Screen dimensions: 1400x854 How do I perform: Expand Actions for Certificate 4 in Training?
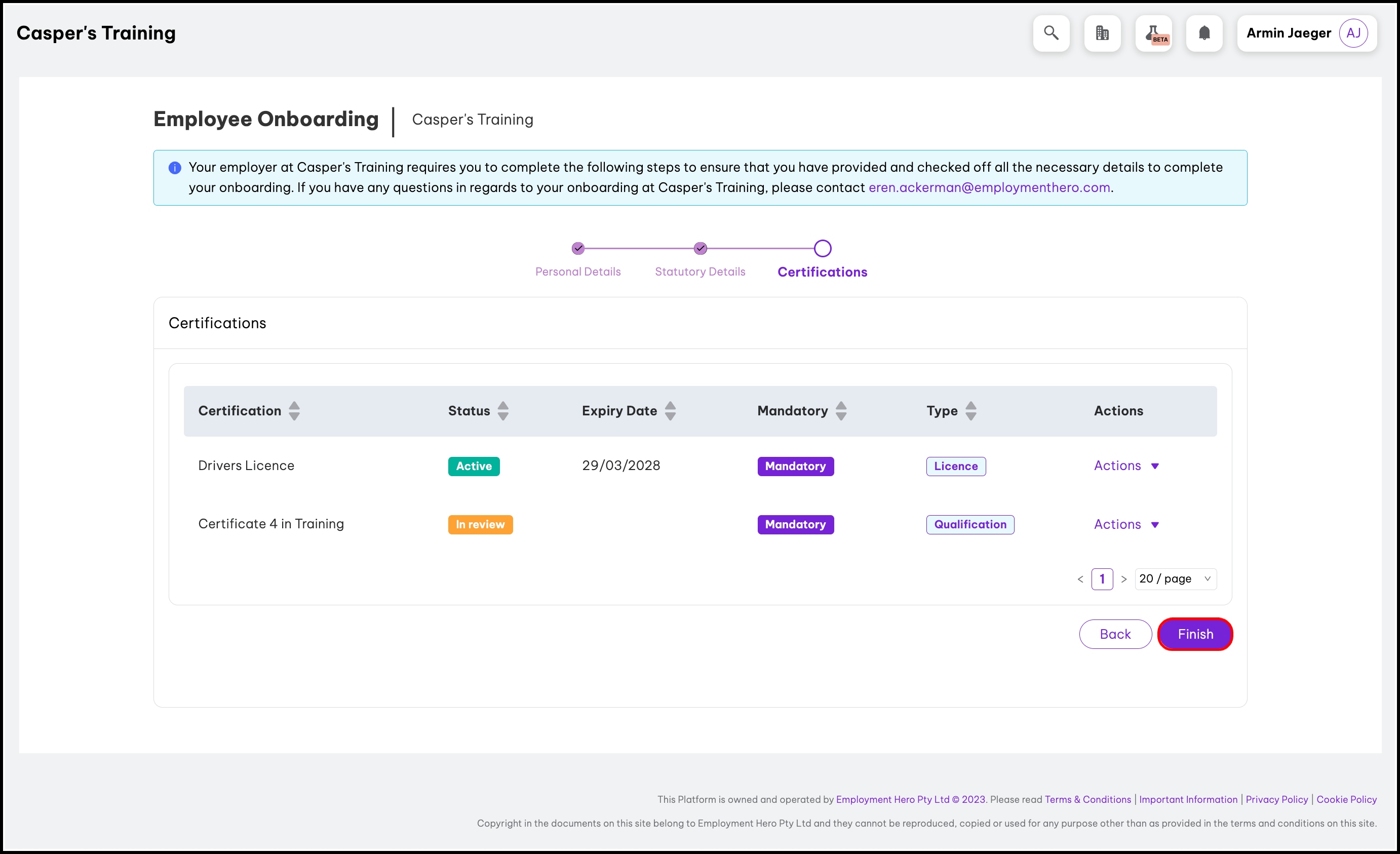(1125, 524)
